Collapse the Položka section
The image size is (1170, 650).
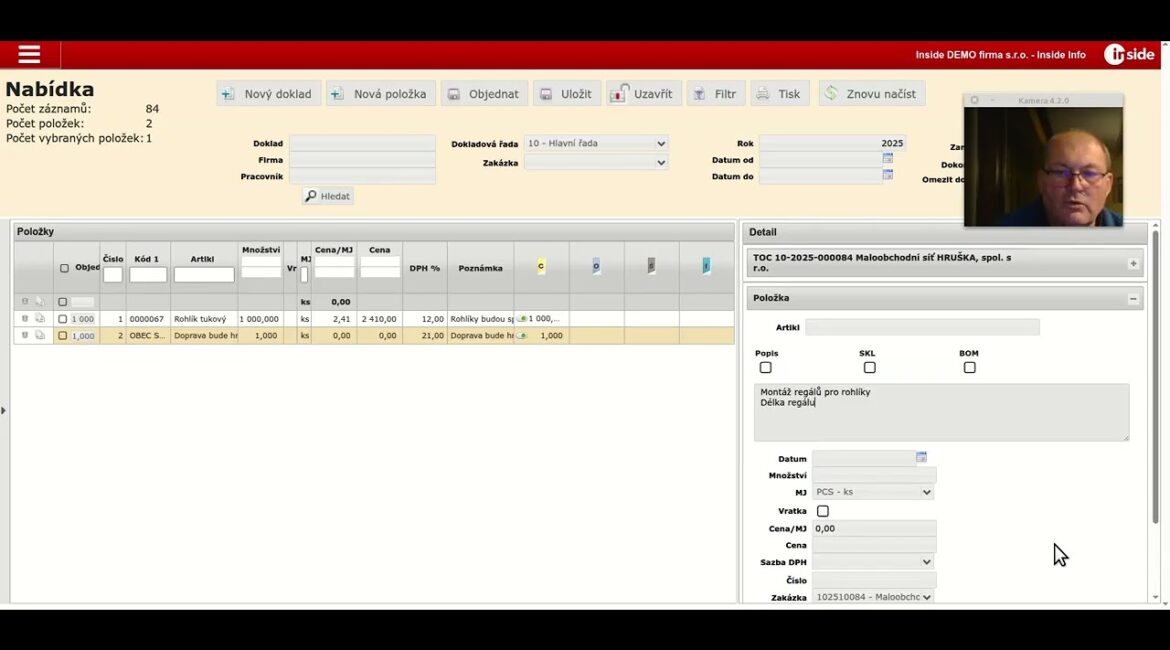point(1133,299)
